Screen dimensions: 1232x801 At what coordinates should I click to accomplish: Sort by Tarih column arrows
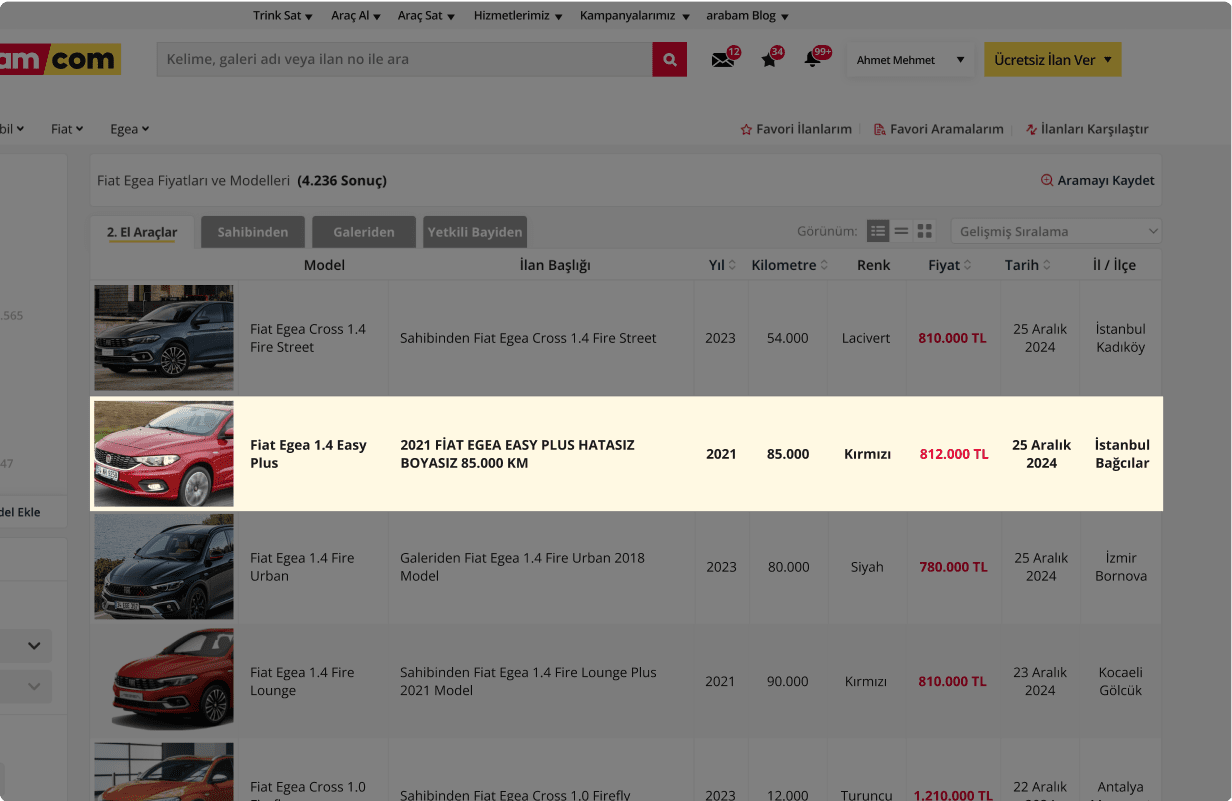[x=1047, y=265]
